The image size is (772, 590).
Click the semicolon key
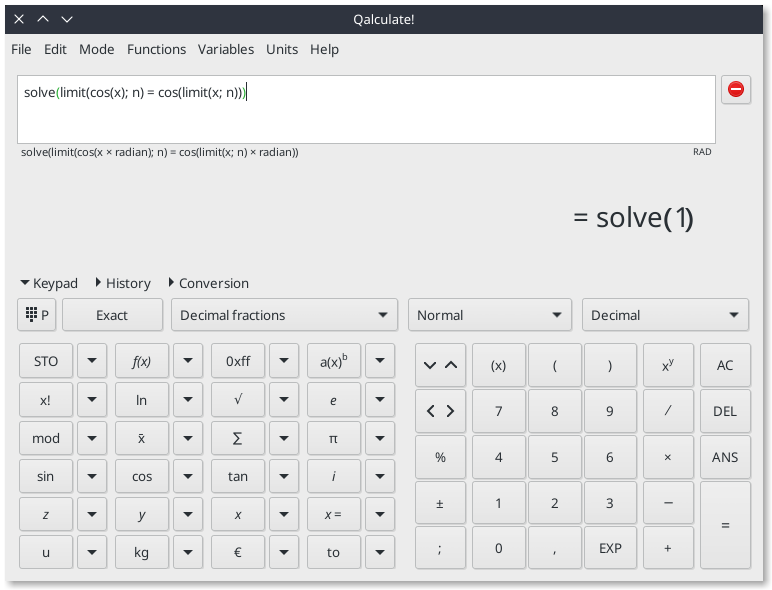coord(440,548)
